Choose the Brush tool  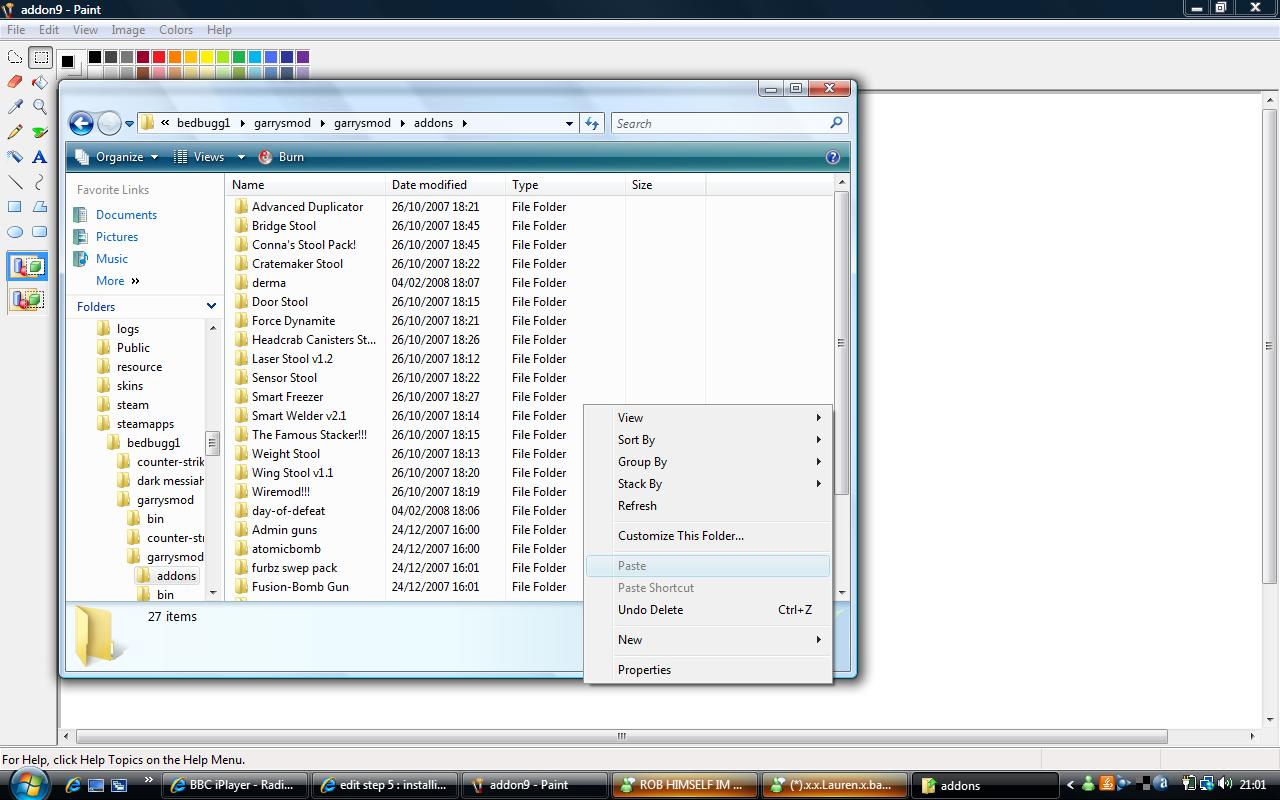[x=40, y=132]
